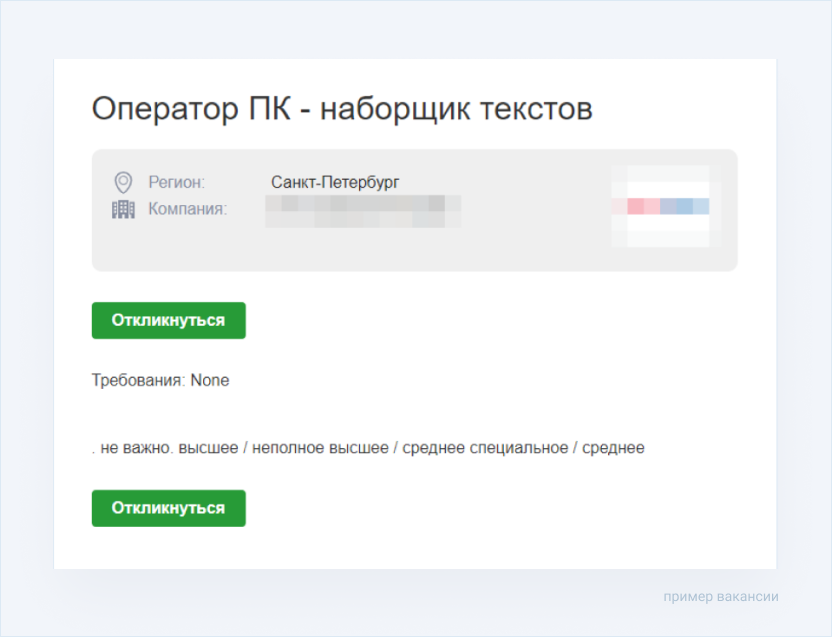The width and height of the screenshot is (832, 637).
Task: Click the building icon beside Компания
Action: click(x=123, y=209)
